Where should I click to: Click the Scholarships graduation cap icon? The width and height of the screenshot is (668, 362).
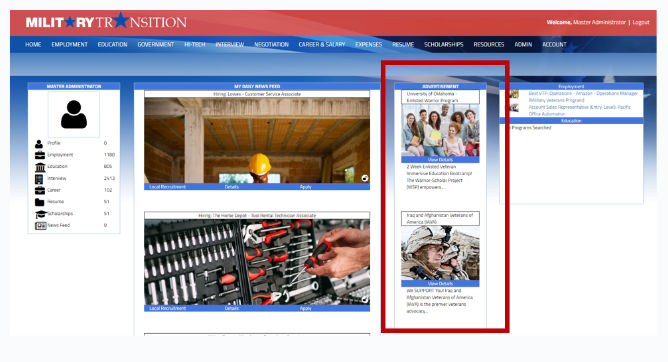(41, 214)
